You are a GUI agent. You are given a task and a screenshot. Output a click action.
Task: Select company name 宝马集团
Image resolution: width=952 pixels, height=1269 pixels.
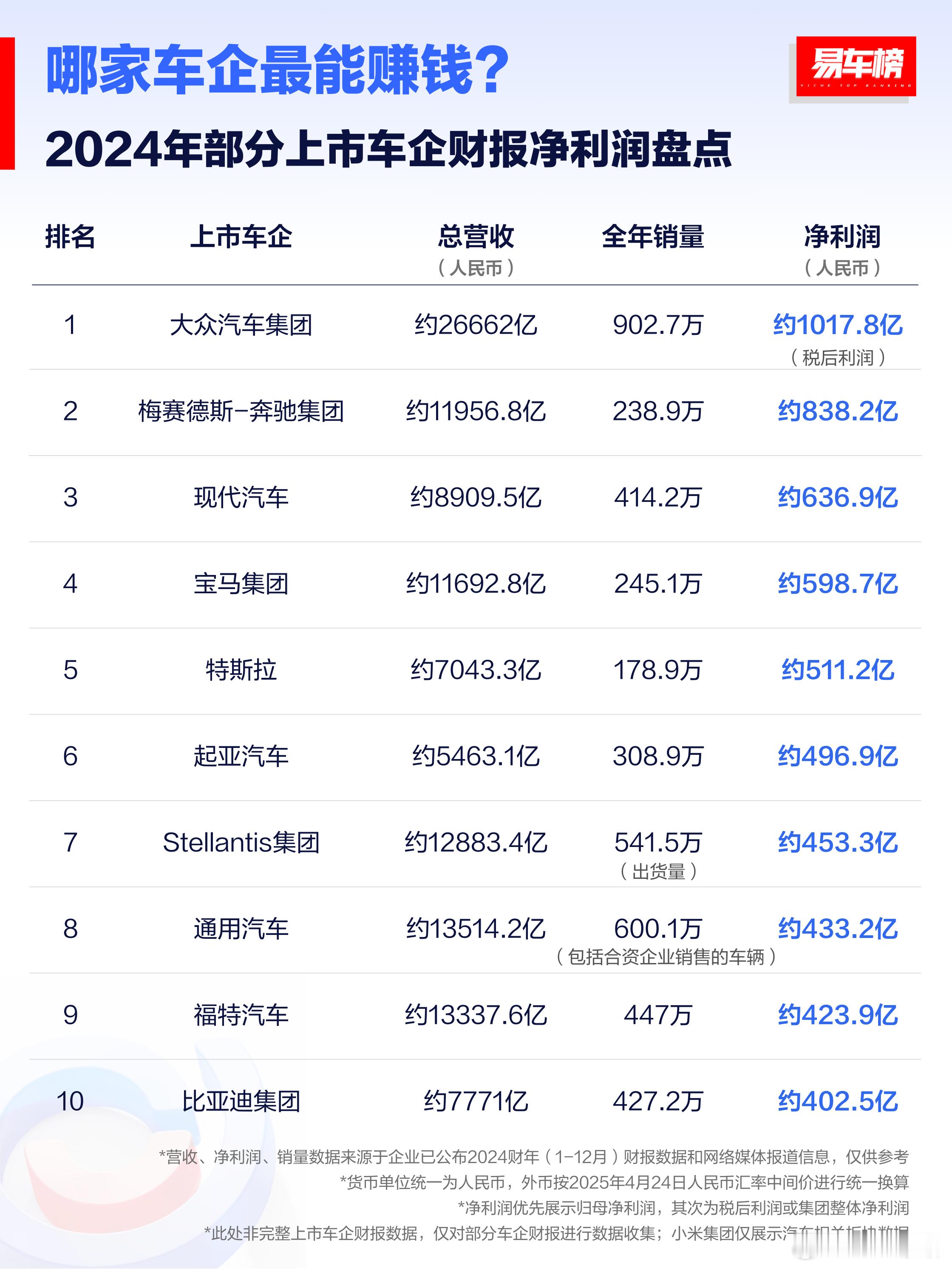(241, 584)
